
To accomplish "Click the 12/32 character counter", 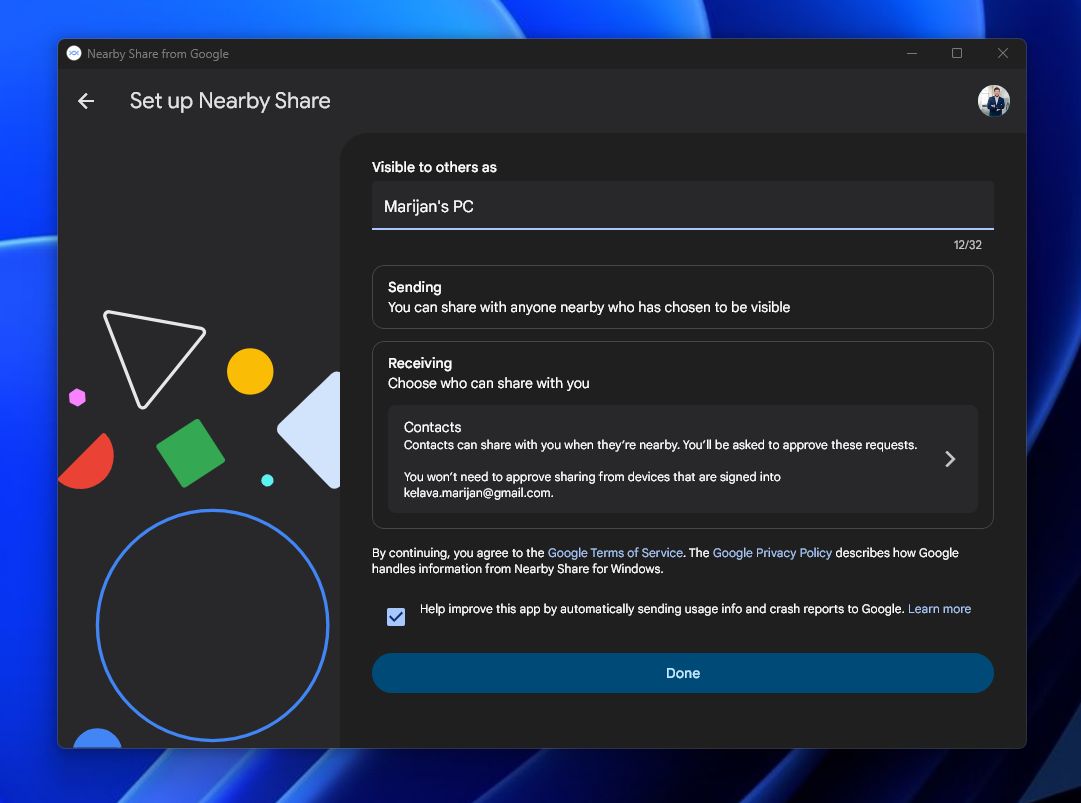I will 967,245.
